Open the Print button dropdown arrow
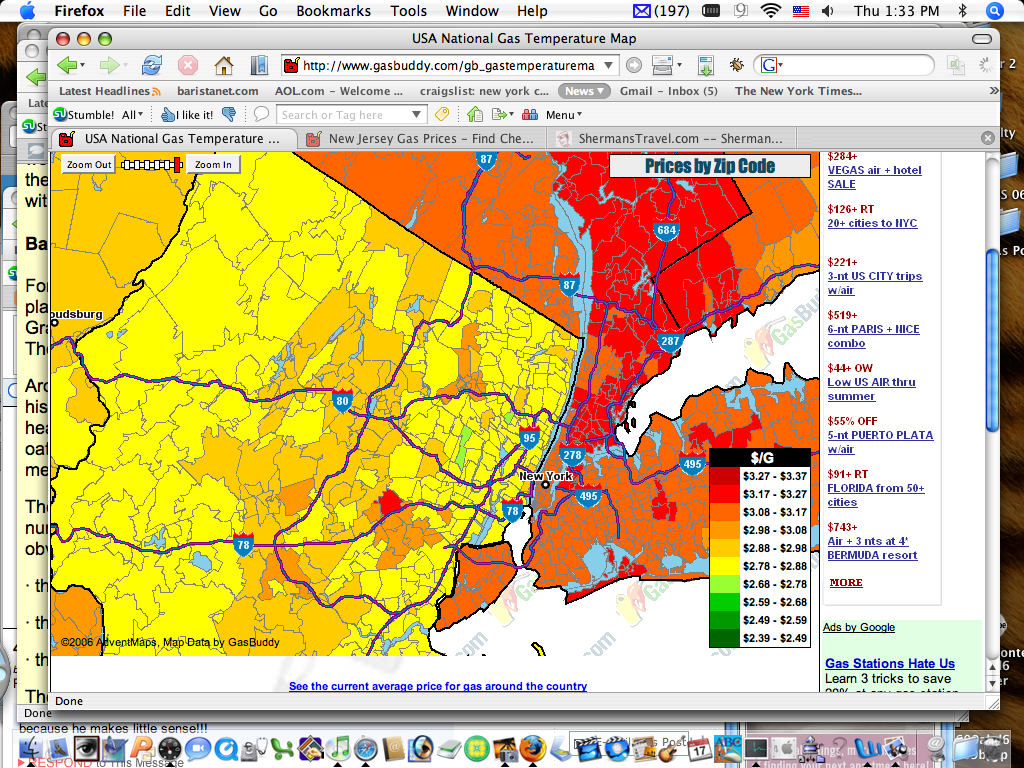This screenshot has height=768, width=1024. 679,65
